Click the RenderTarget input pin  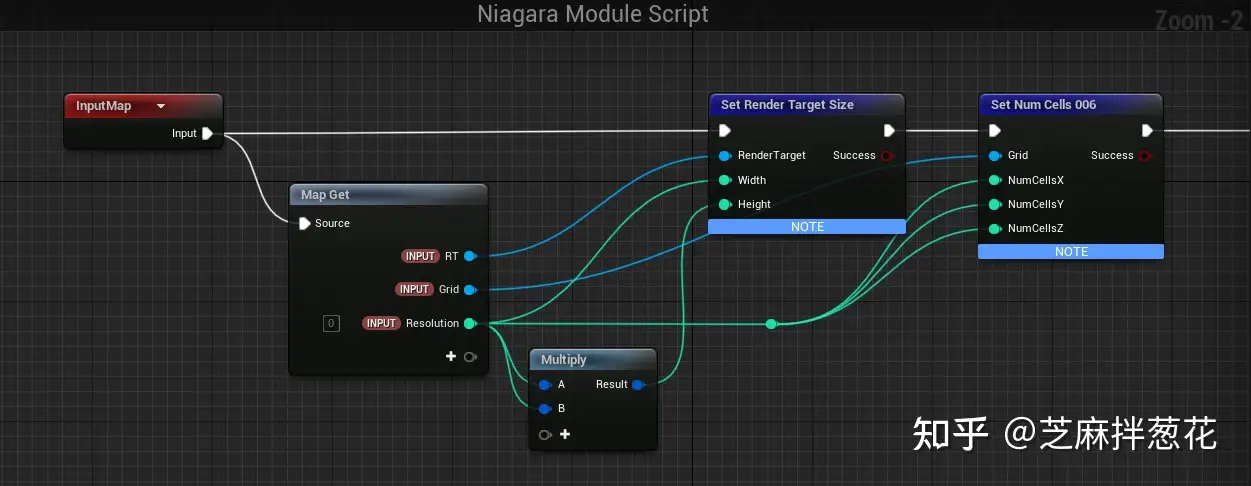(724, 156)
